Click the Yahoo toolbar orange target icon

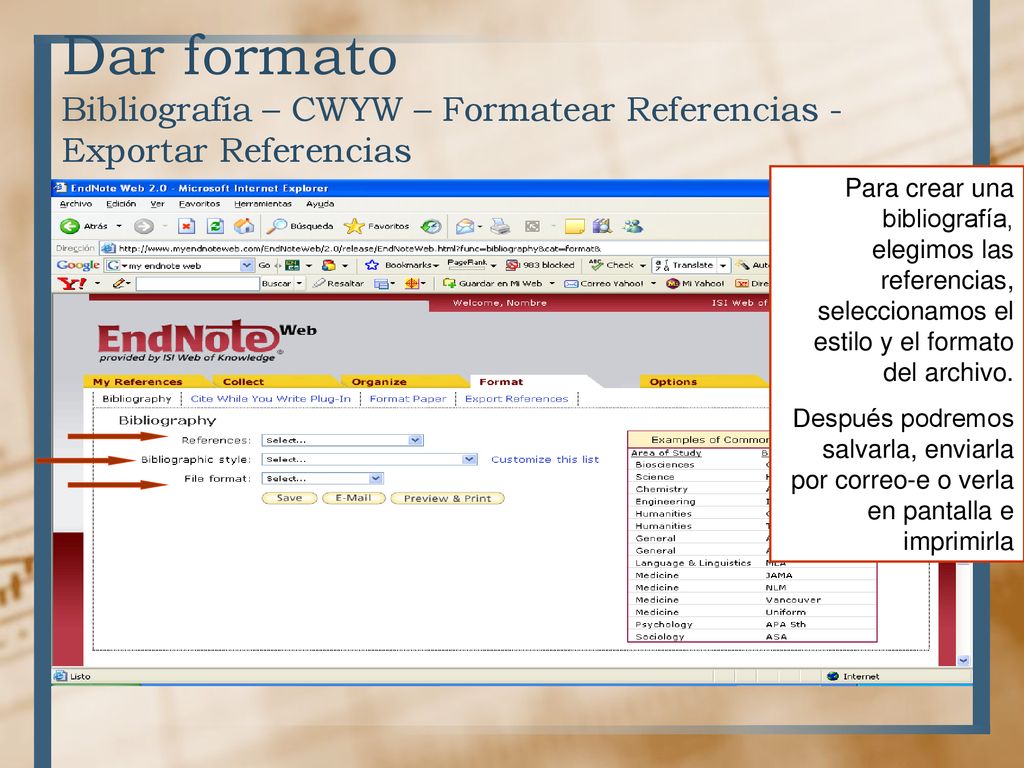click(411, 283)
